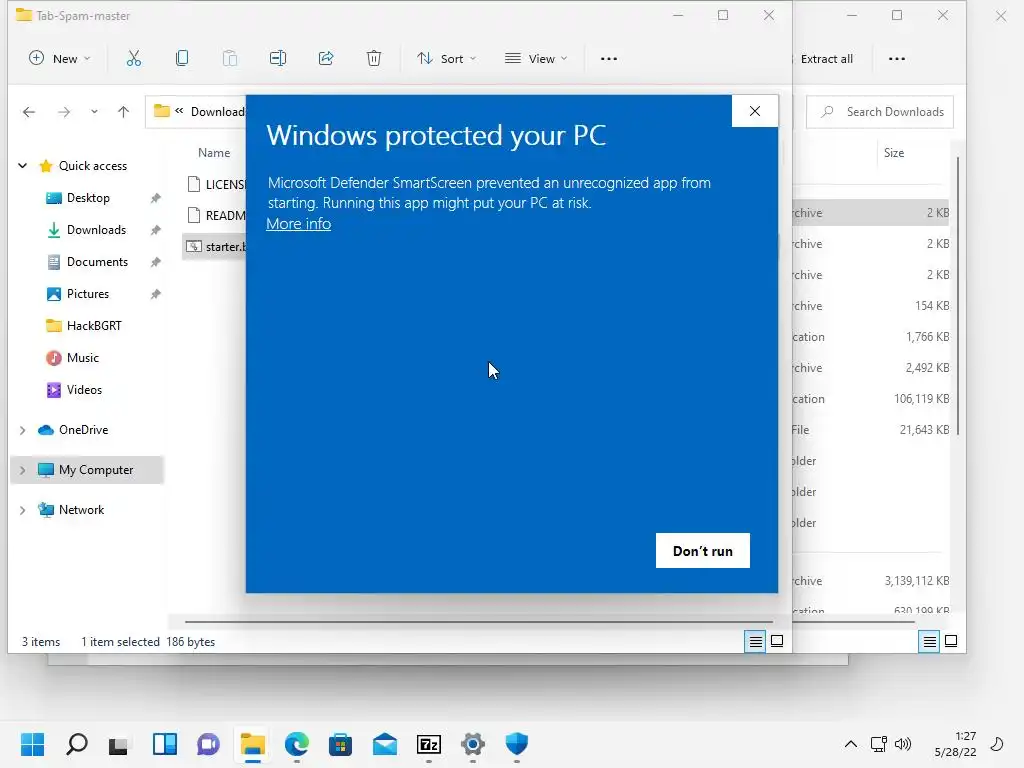Open See more options in Downloads window
Viewport: 1024px width, 768px height.
point(897,59)
